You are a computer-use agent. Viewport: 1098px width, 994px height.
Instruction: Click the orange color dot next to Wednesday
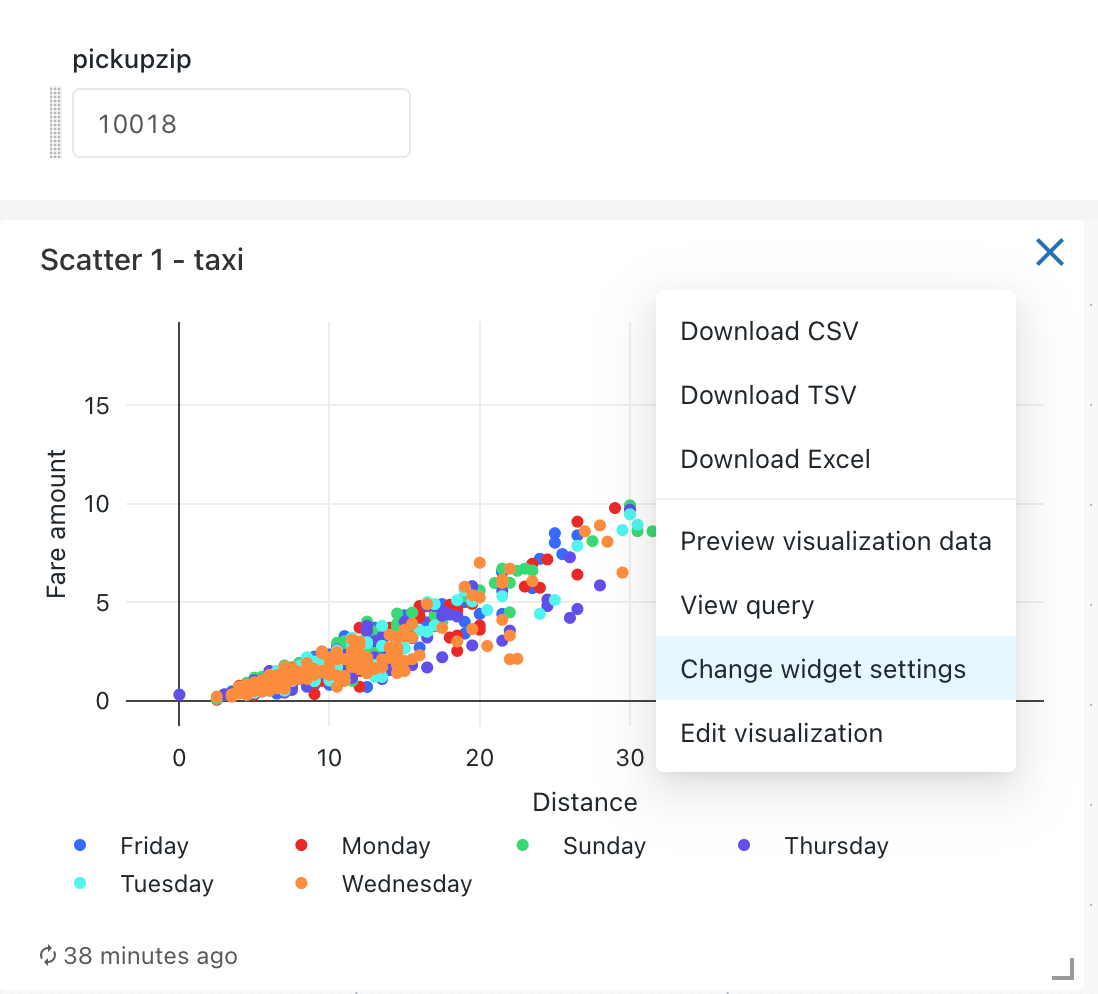(301, 883)
